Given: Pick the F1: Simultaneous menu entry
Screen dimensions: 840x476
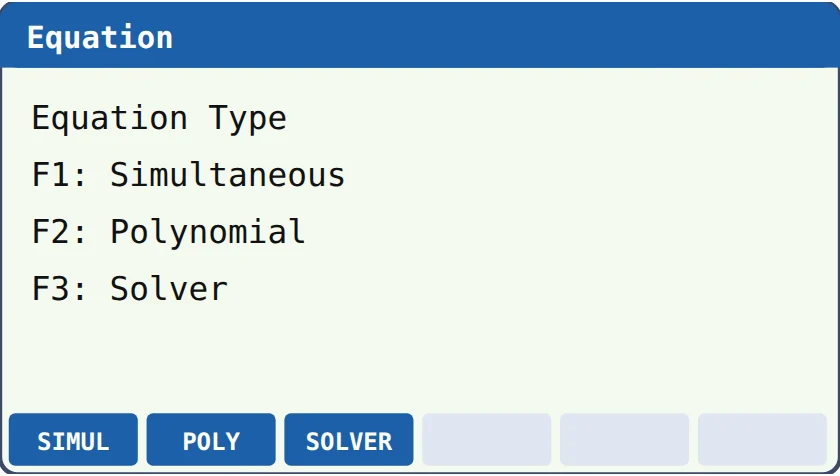Looking at the screenshot, I should [189, 175].
